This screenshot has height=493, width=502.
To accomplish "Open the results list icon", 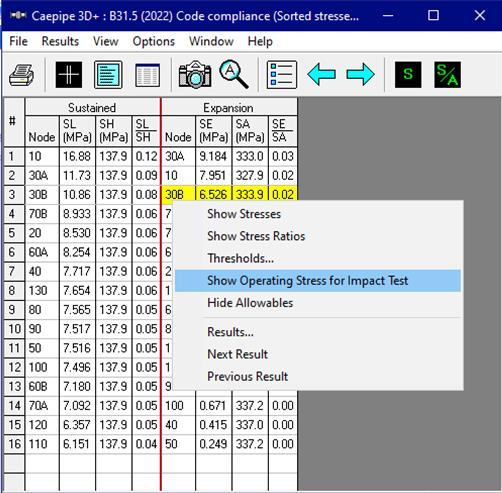I will click(282, 75).
